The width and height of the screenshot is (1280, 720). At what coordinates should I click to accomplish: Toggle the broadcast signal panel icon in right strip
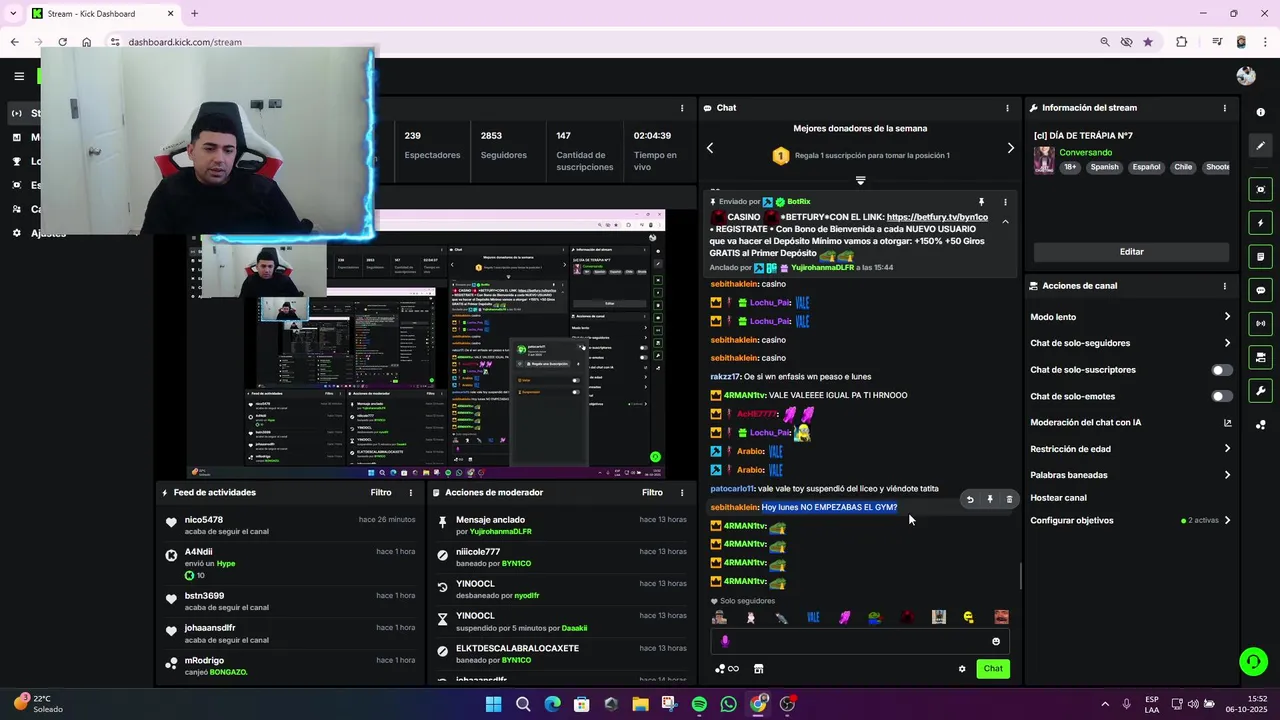[1261, 323]
